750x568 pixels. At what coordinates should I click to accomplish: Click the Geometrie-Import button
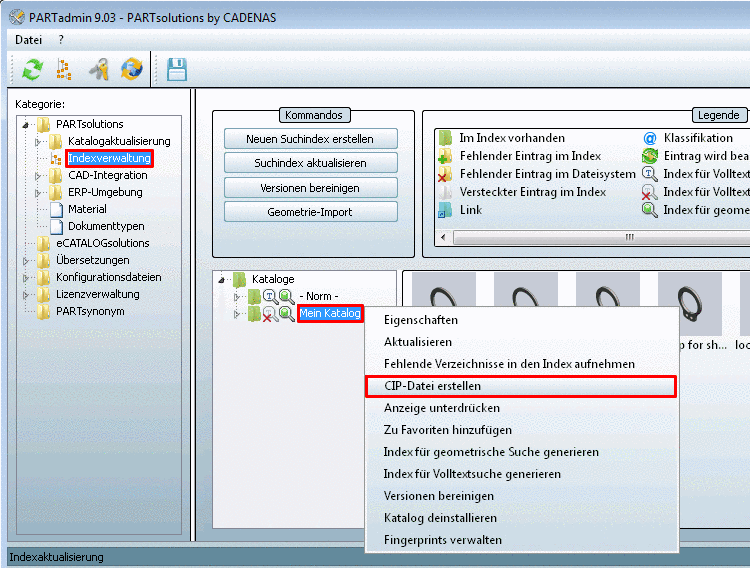310,212
